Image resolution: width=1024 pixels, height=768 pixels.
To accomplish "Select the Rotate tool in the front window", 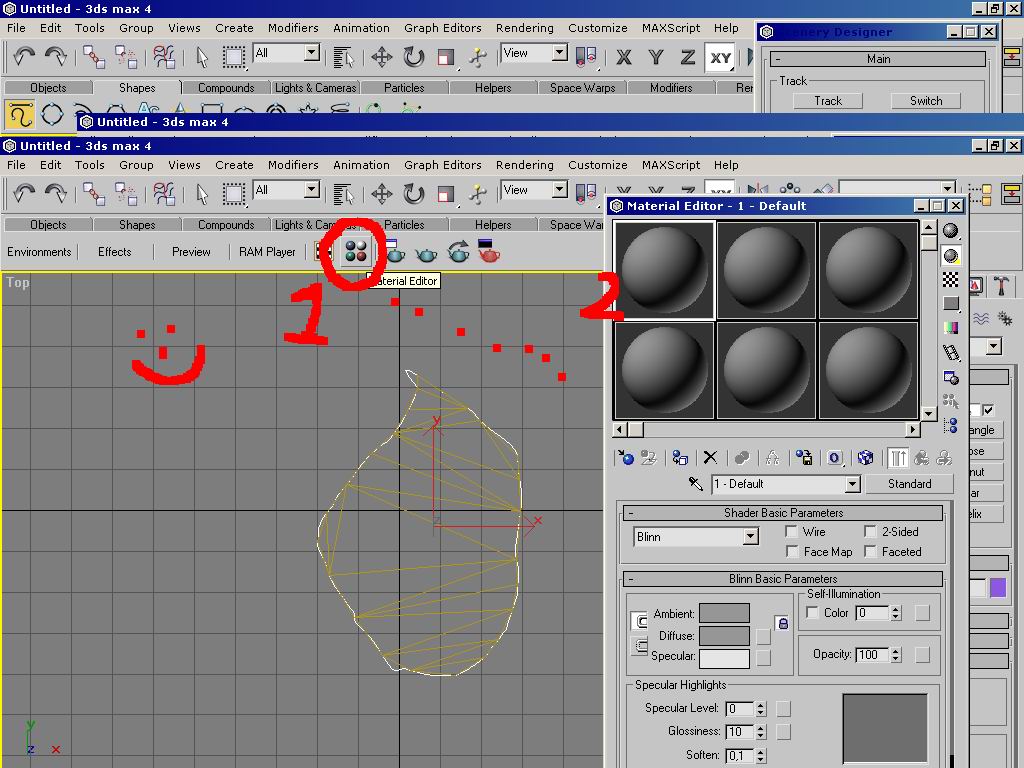I will click(413, 194).
